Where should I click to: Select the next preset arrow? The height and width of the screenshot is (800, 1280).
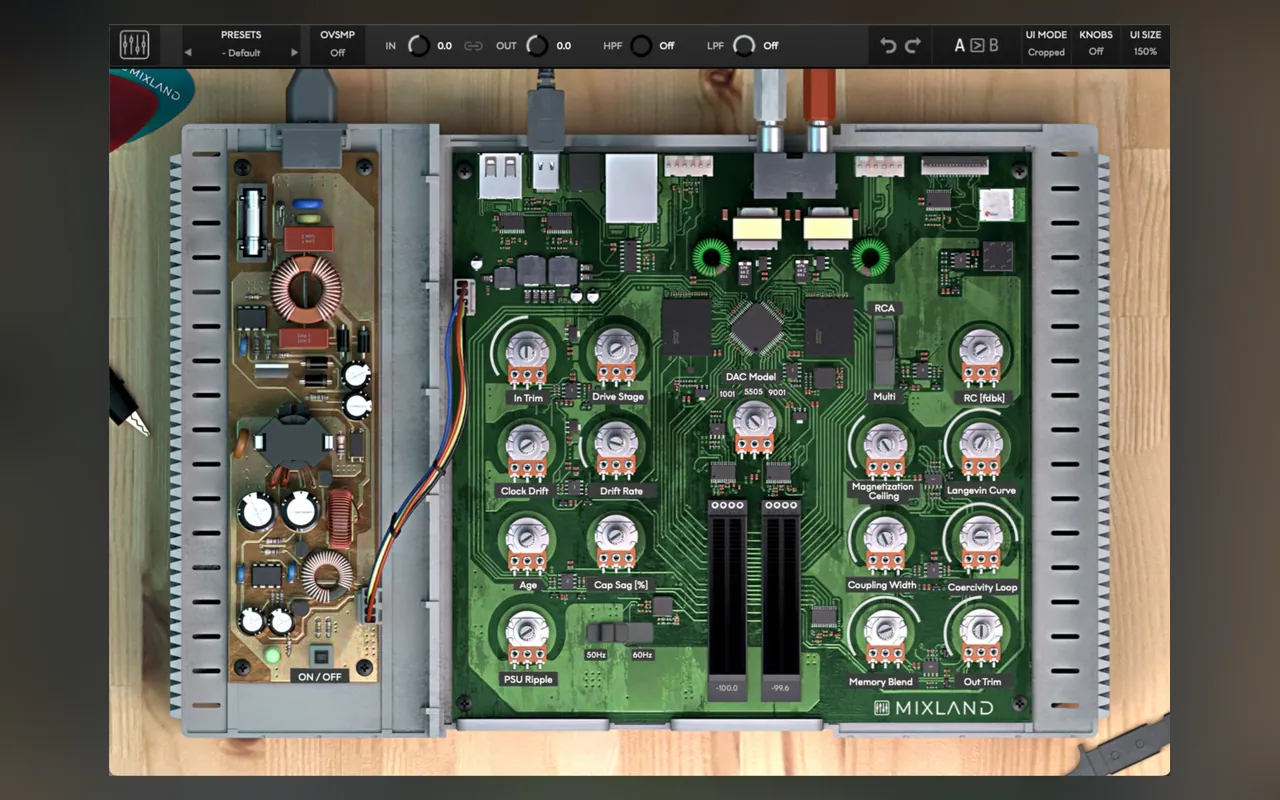[294, 53]
